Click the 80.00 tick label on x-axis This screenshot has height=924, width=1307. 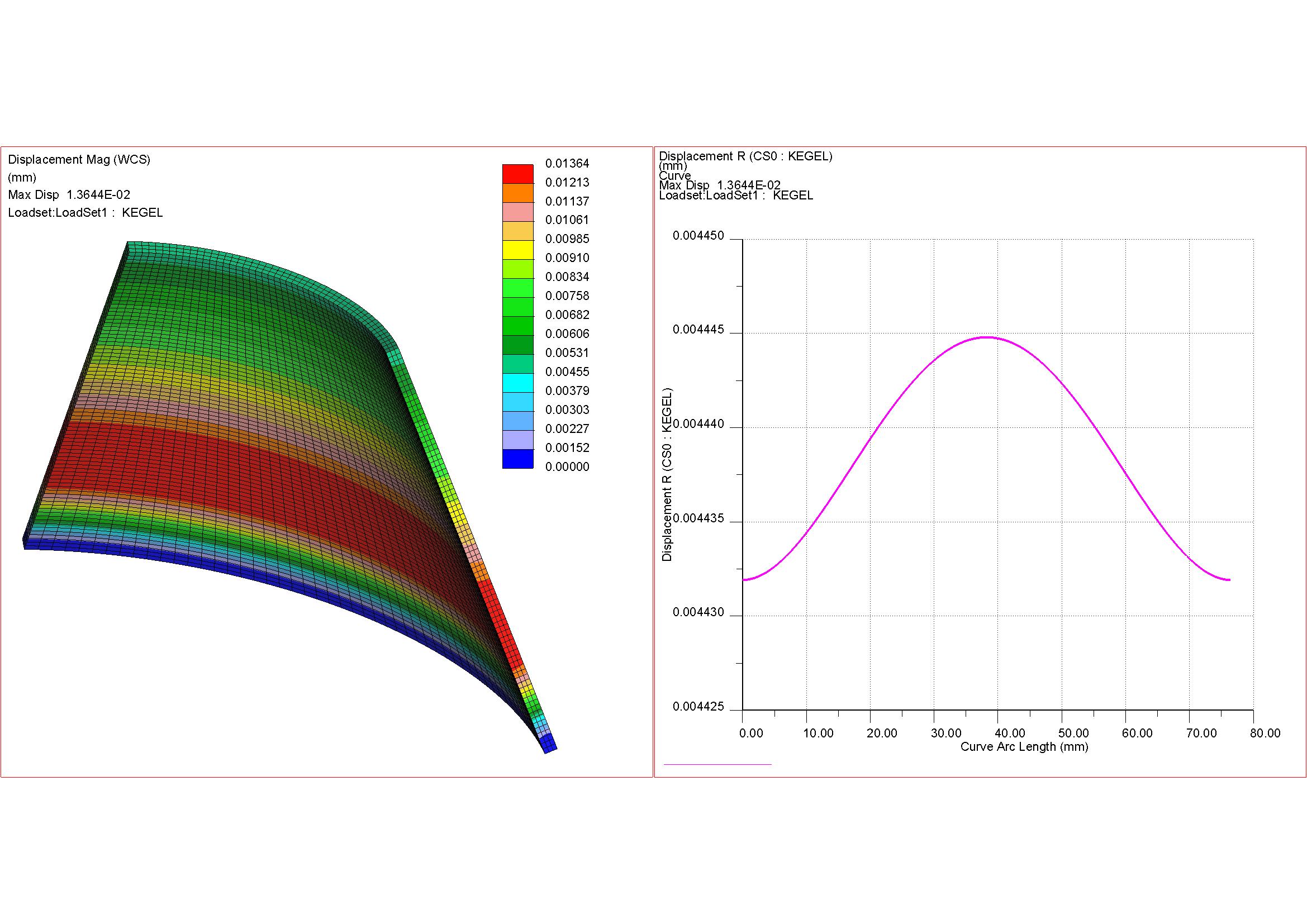coord(1265,734)
